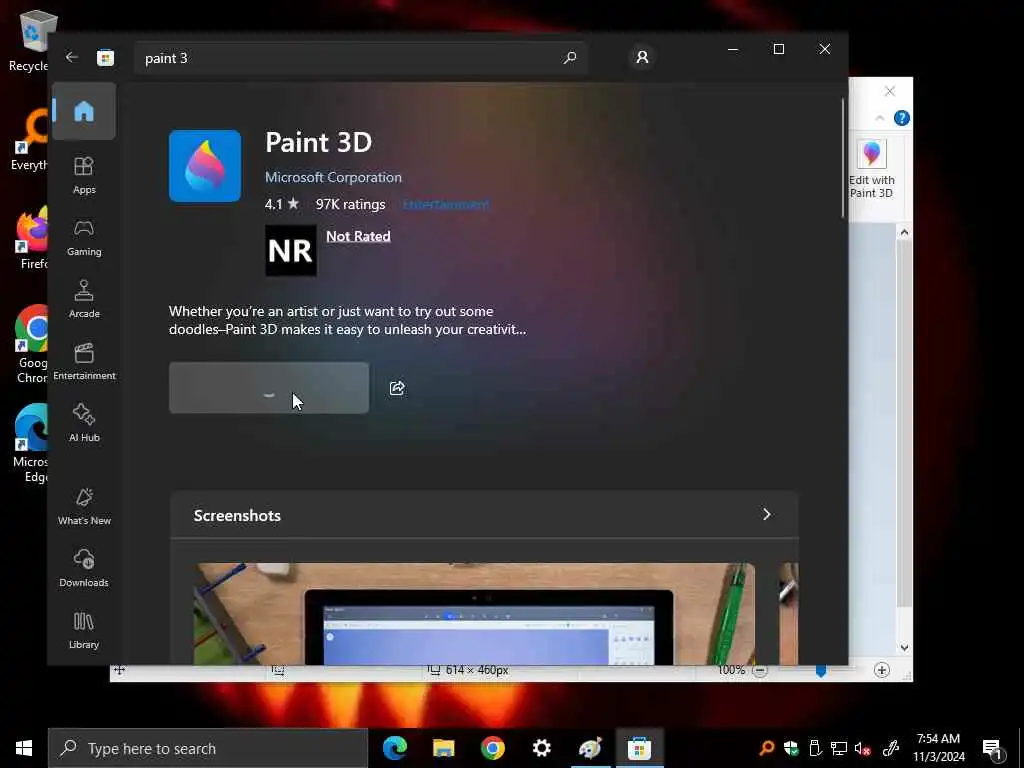Open Entertainment section in Store sidebar
This screenshot has height=768, width=1024.
tap(84, 361)
